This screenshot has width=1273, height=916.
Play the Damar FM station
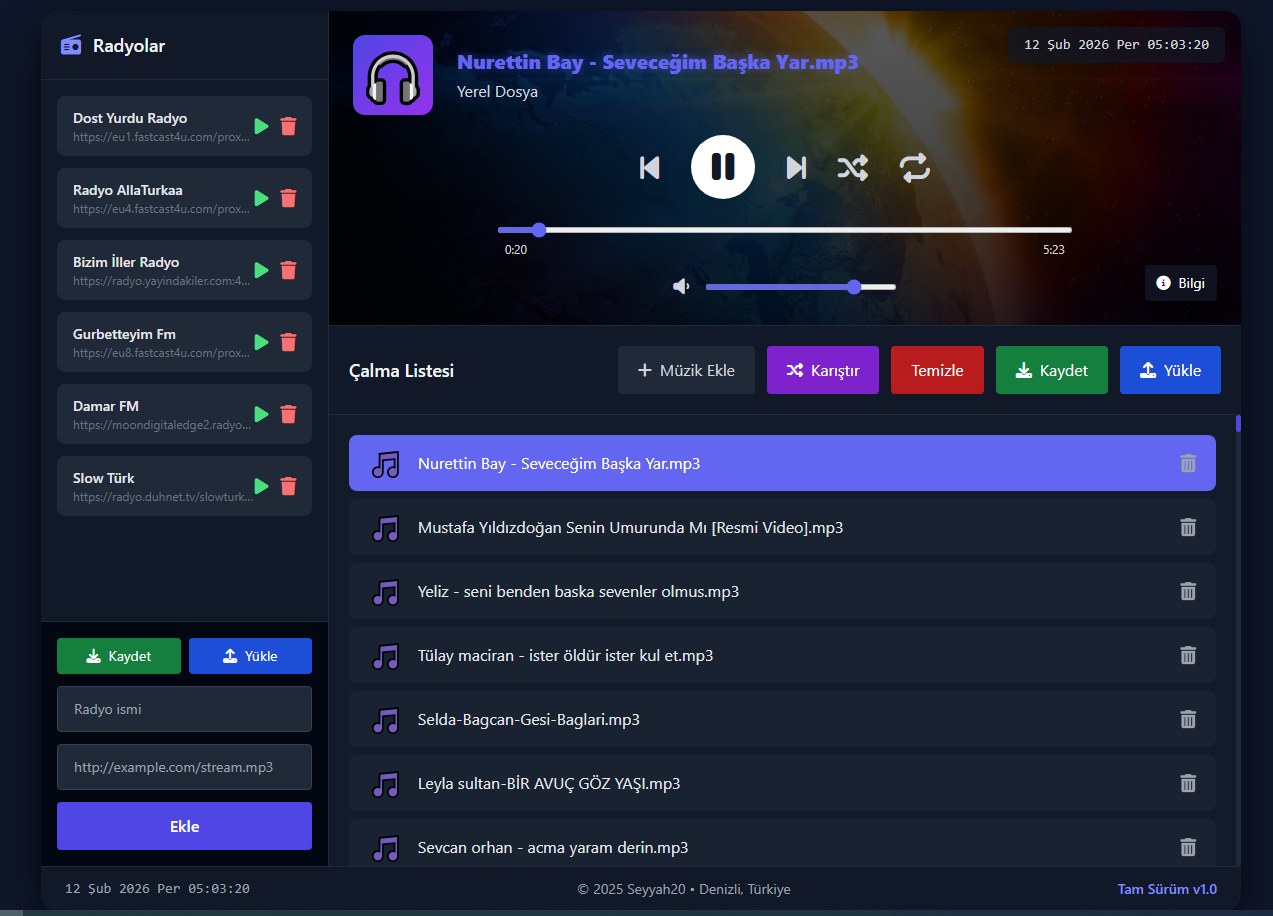[x=261, y=414]
